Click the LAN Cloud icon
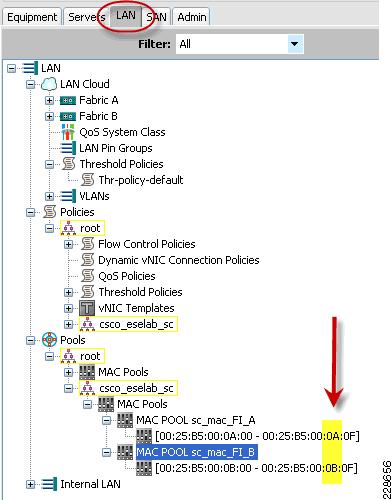 click(49, 84)
